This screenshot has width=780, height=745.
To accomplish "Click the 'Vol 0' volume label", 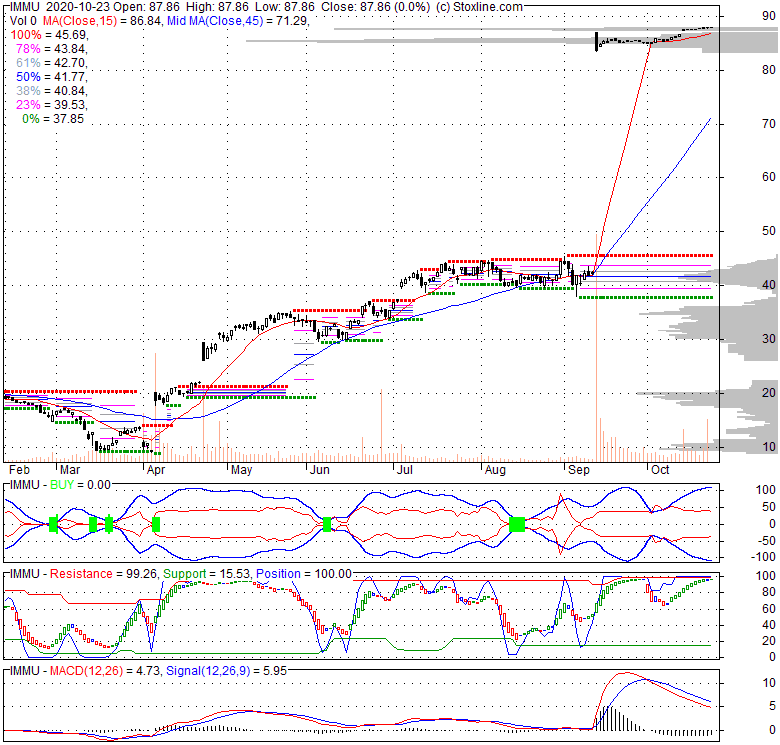I will pos(23,21).
